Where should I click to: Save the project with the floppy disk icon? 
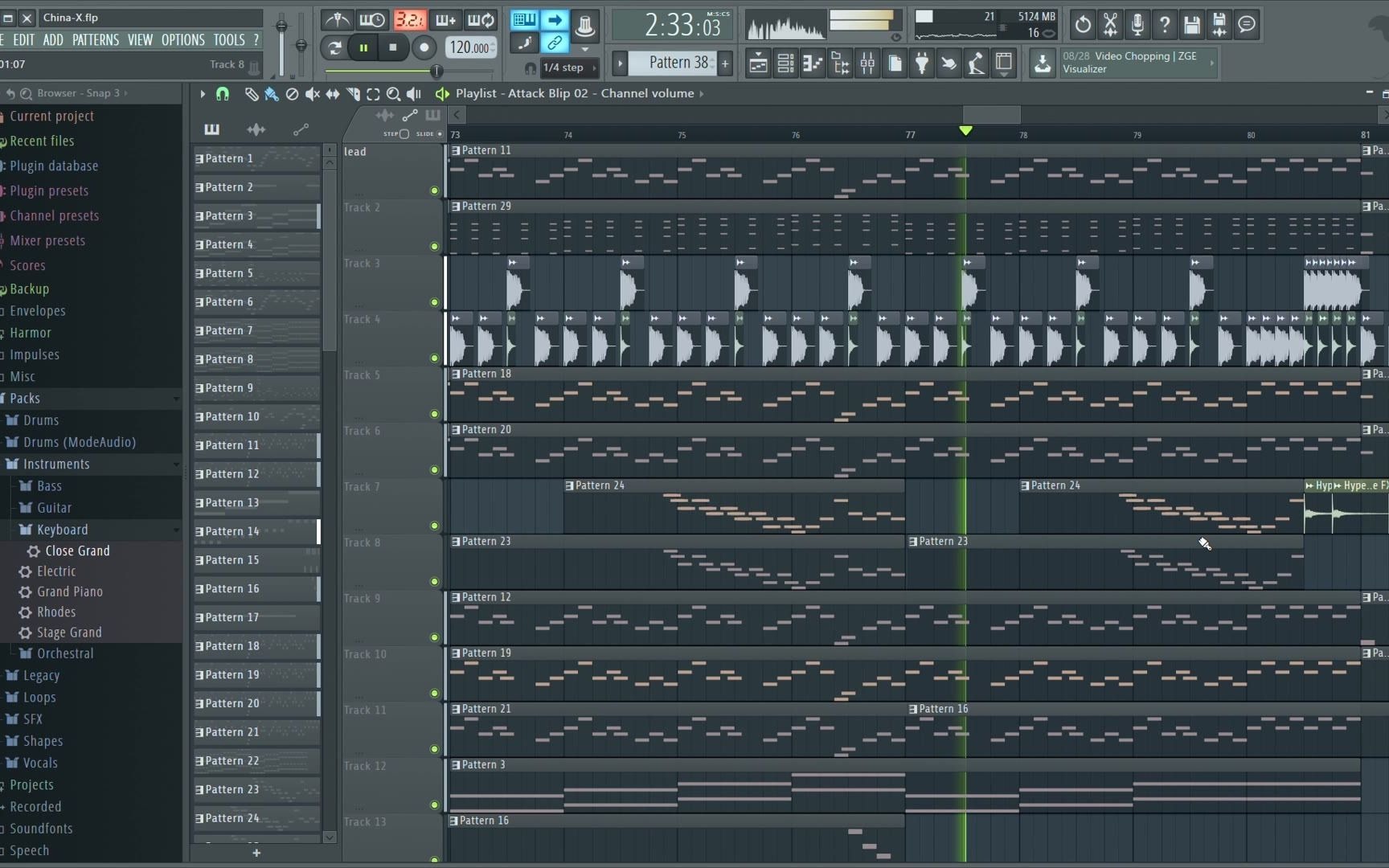[x=1192, y=25]
